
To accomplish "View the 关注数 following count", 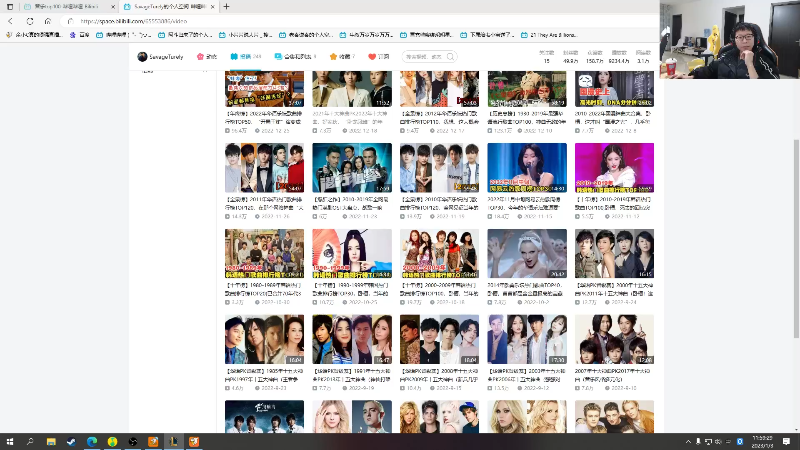I will [546, 57].
